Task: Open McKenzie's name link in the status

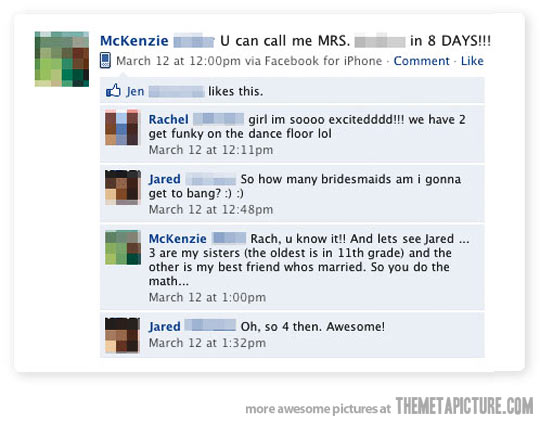Action: point(134,41)
